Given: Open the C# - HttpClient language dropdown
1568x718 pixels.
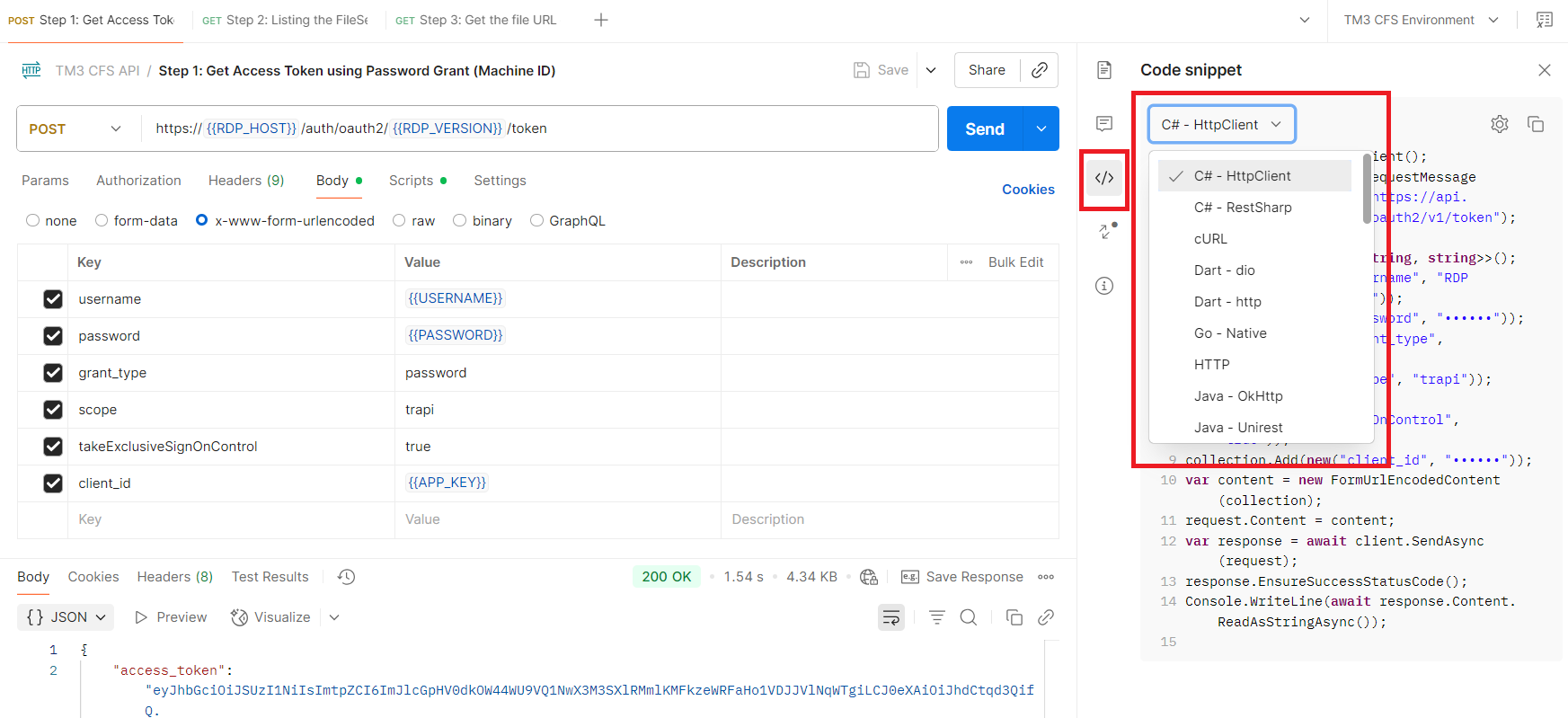Looking at the screenshot, I should [1221, 125].
